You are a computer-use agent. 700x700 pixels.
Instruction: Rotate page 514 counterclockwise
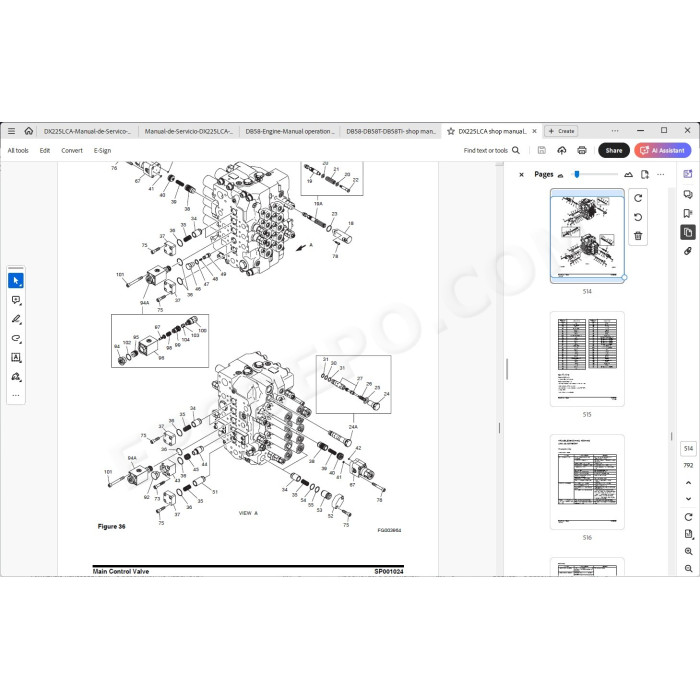(x=638, y=217)
